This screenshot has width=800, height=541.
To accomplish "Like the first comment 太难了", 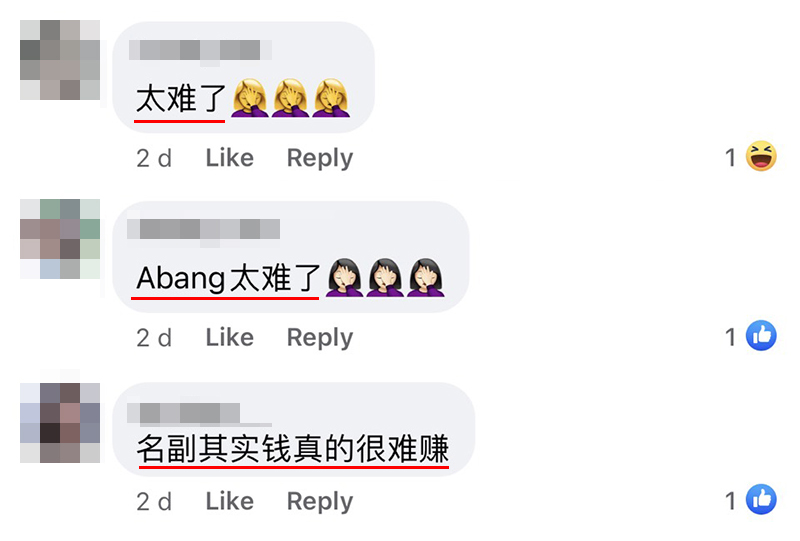I will (230, 158).
